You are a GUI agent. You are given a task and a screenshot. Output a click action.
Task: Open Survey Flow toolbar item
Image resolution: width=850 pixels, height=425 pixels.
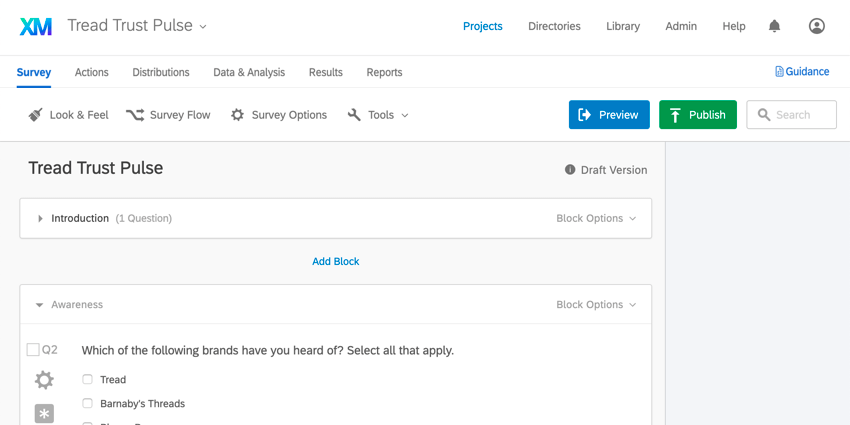[168, 115]
